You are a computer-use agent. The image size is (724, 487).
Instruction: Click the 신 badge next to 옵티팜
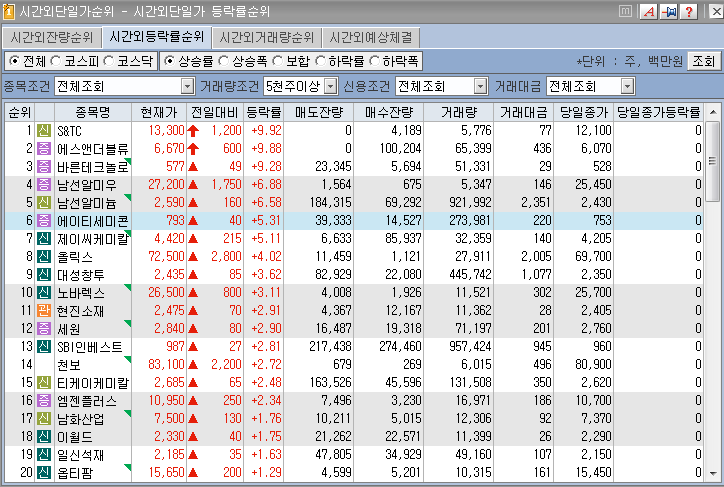pyautogui.click(x=44, y=473)
